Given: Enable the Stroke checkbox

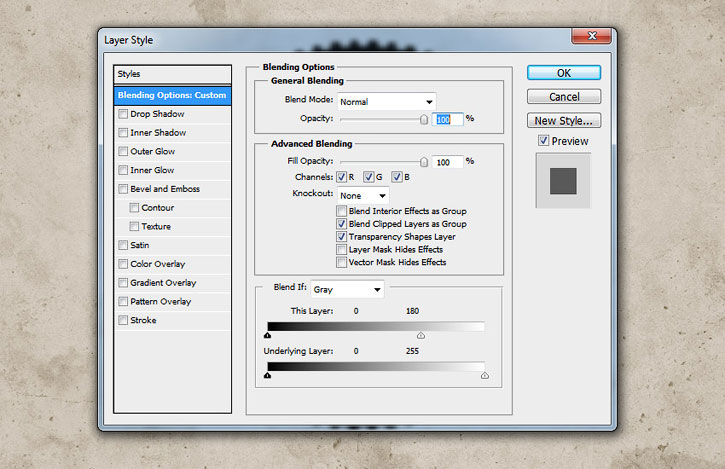Looking at the screenshot, I should 123,320.
